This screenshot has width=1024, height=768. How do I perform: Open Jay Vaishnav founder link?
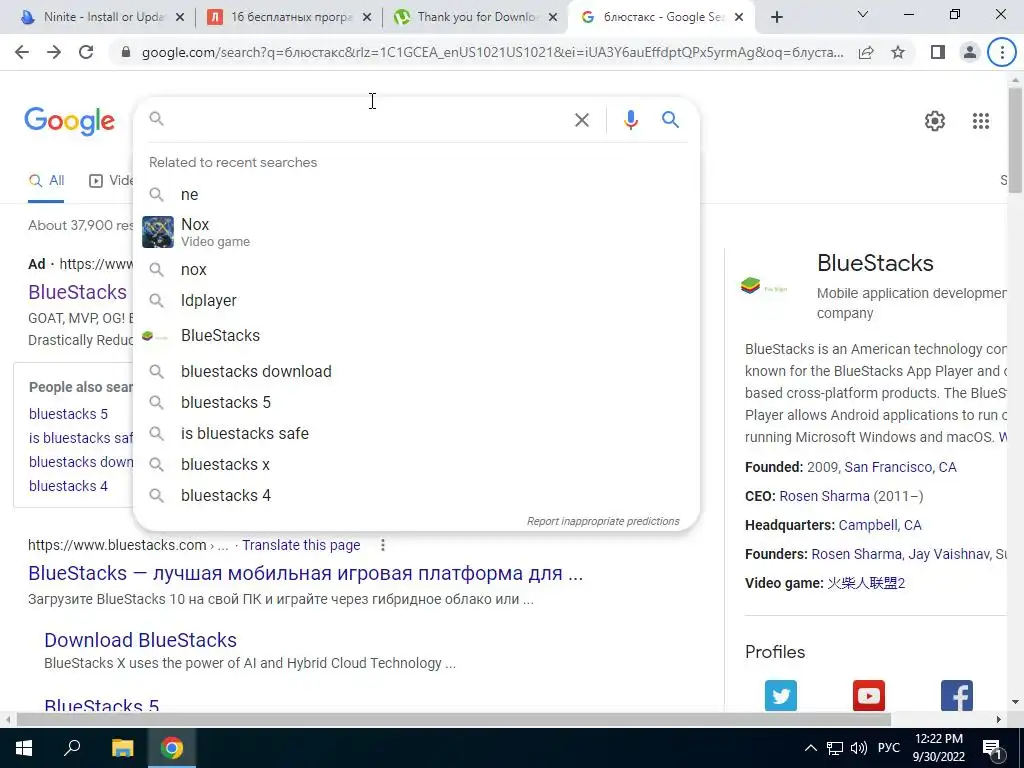949,554
